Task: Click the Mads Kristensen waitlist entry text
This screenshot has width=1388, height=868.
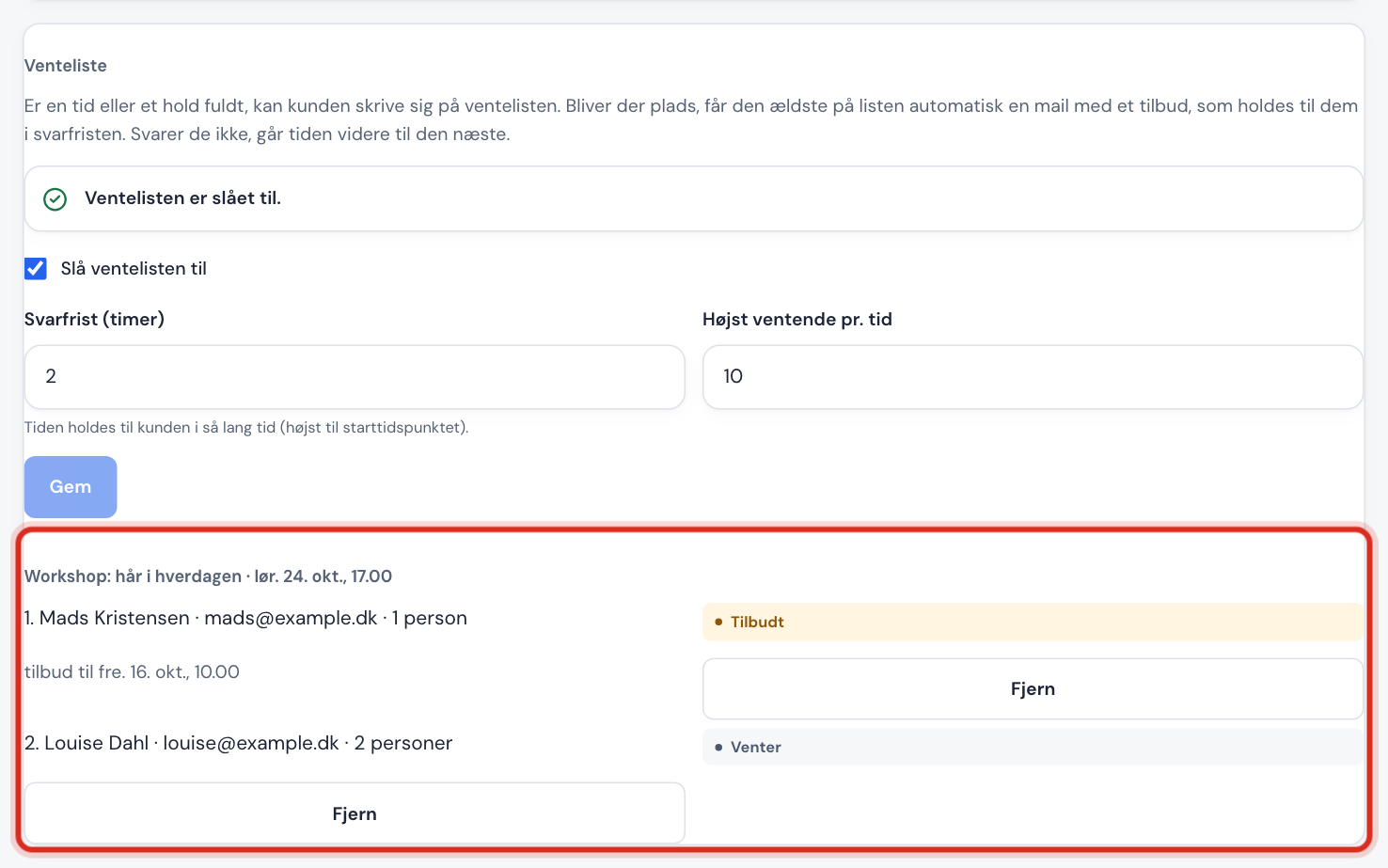Action: [246, 619]
